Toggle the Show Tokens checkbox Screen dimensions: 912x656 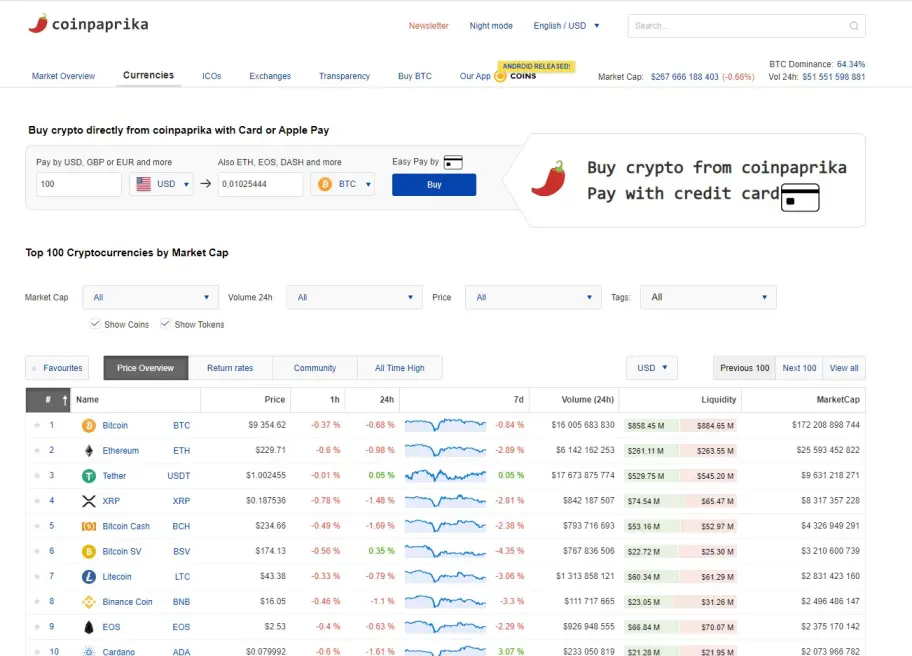pos(165,324)
